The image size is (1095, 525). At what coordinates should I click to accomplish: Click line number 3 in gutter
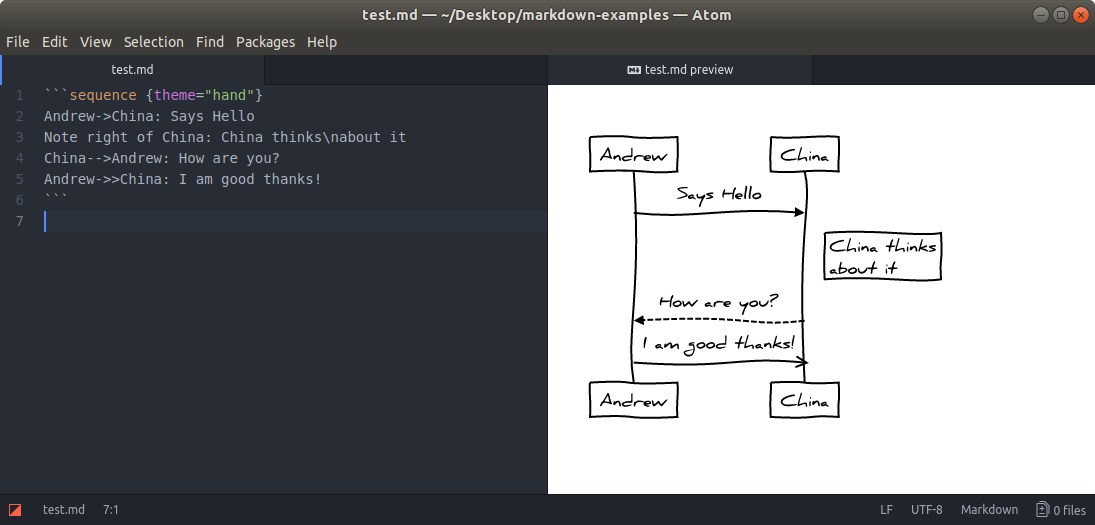[x=20, y=137]
